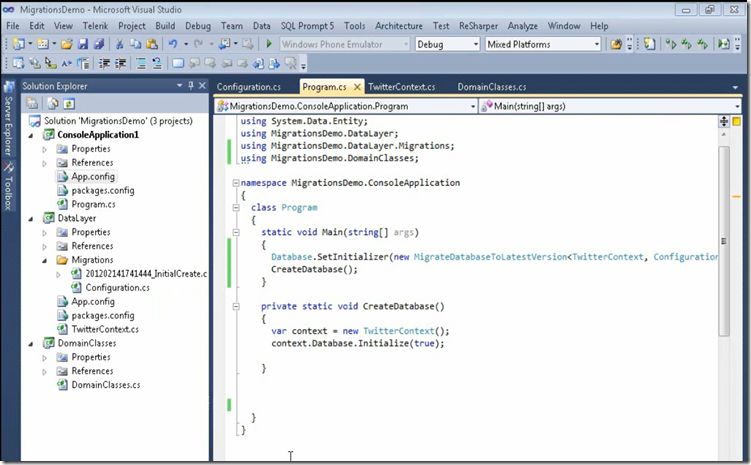Open the Undo history dropdown arrow

point(186,44)
